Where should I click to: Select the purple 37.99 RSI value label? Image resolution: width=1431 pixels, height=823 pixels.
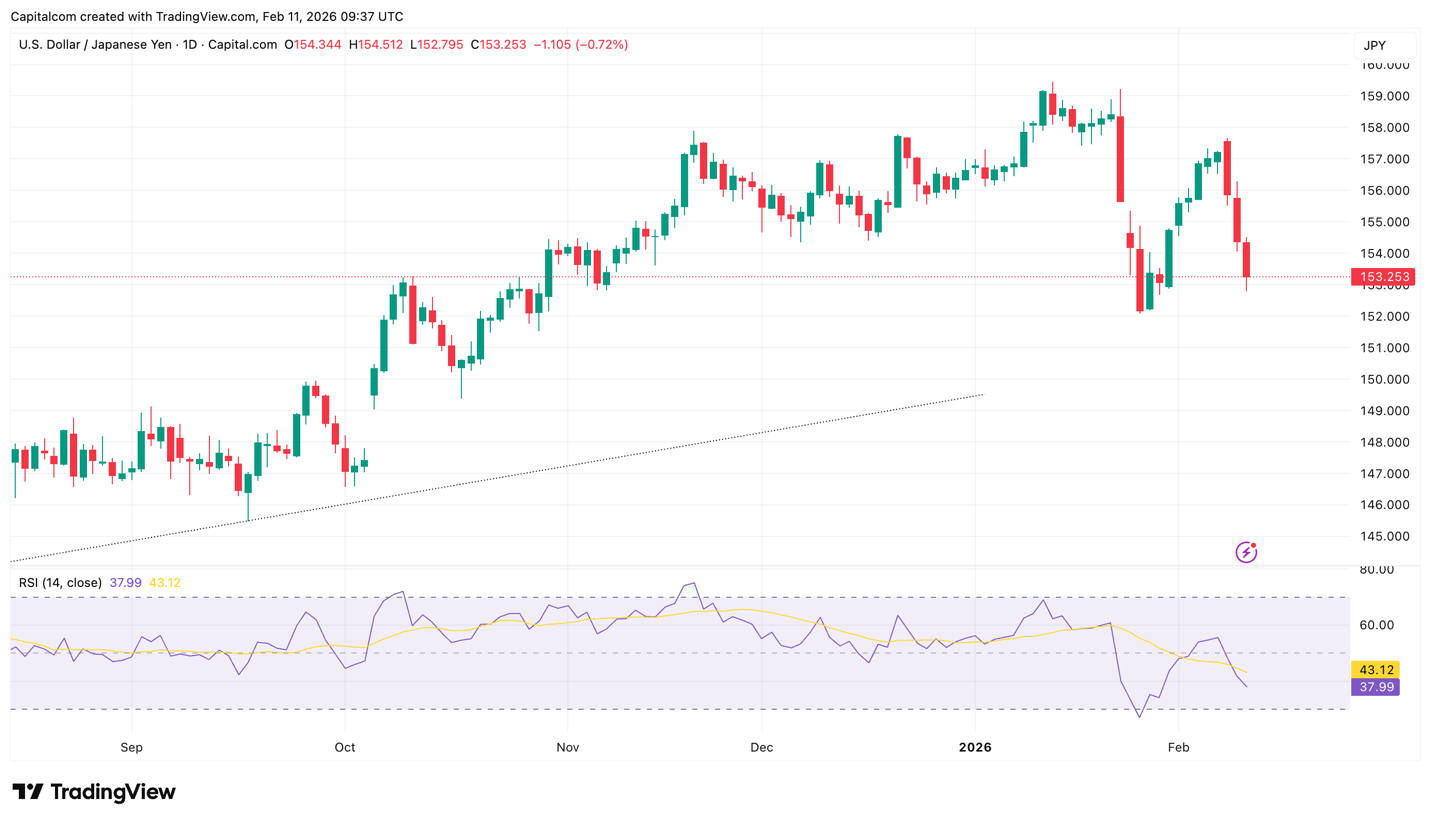click(1374, 686)
